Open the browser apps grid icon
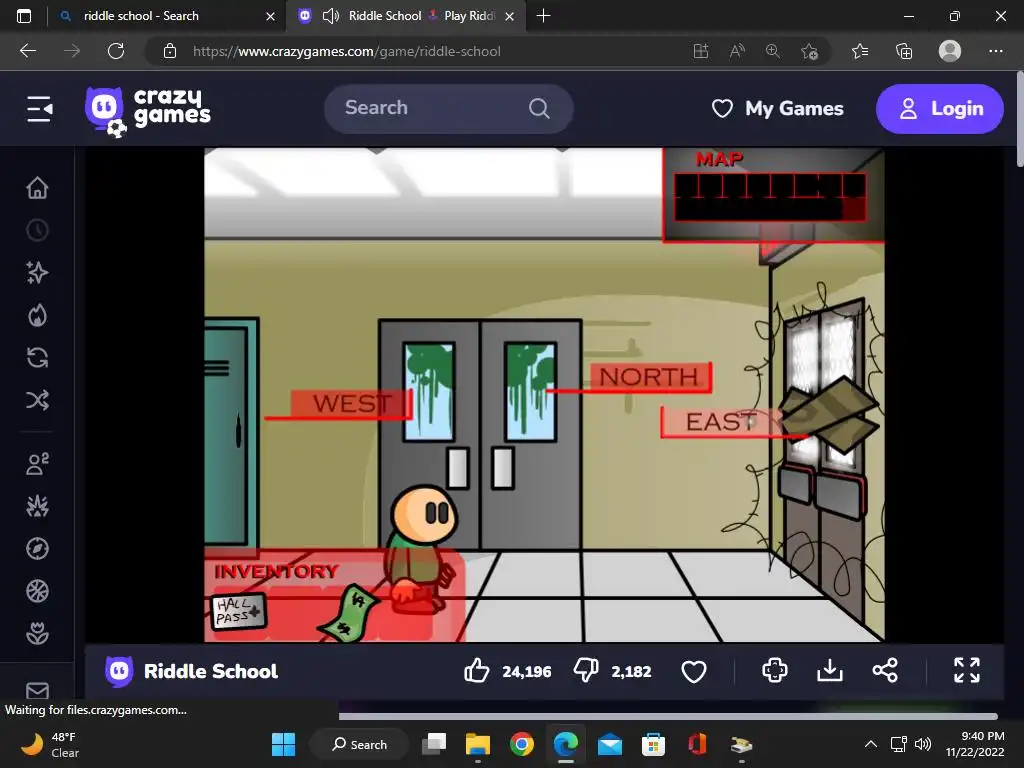Screen dimensions: 1024x768 [701, 51]
